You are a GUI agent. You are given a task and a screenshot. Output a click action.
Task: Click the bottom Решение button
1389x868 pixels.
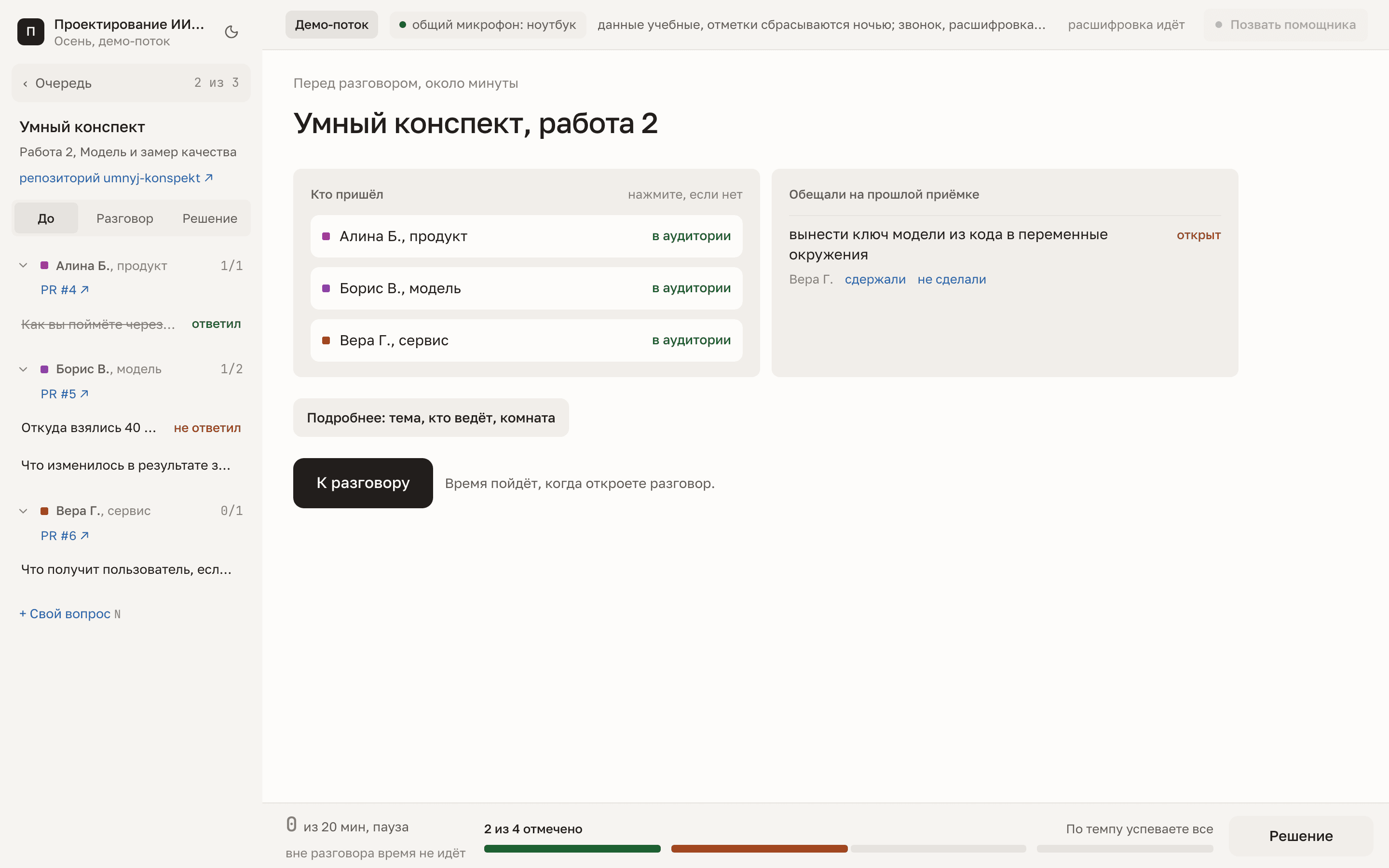click(x=1301, y=836)
